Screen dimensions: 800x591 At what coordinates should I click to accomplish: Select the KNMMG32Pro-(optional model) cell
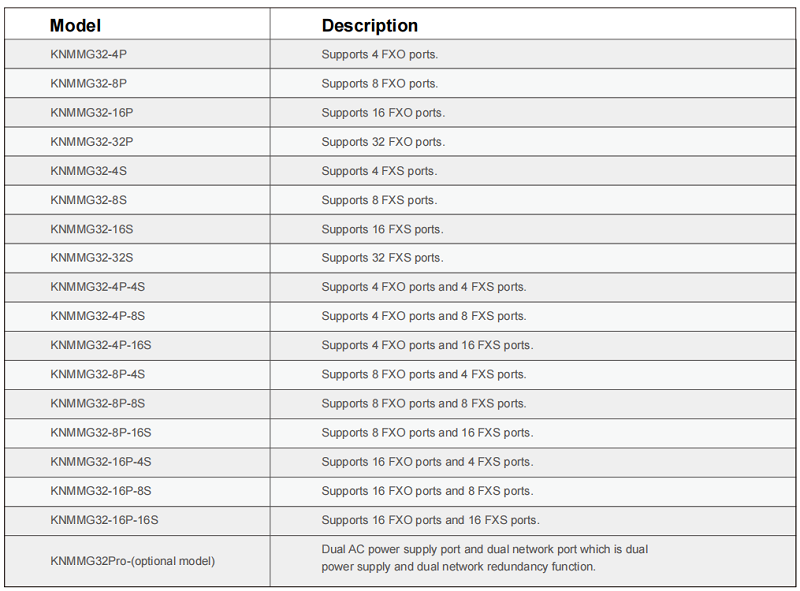point(132,561)
